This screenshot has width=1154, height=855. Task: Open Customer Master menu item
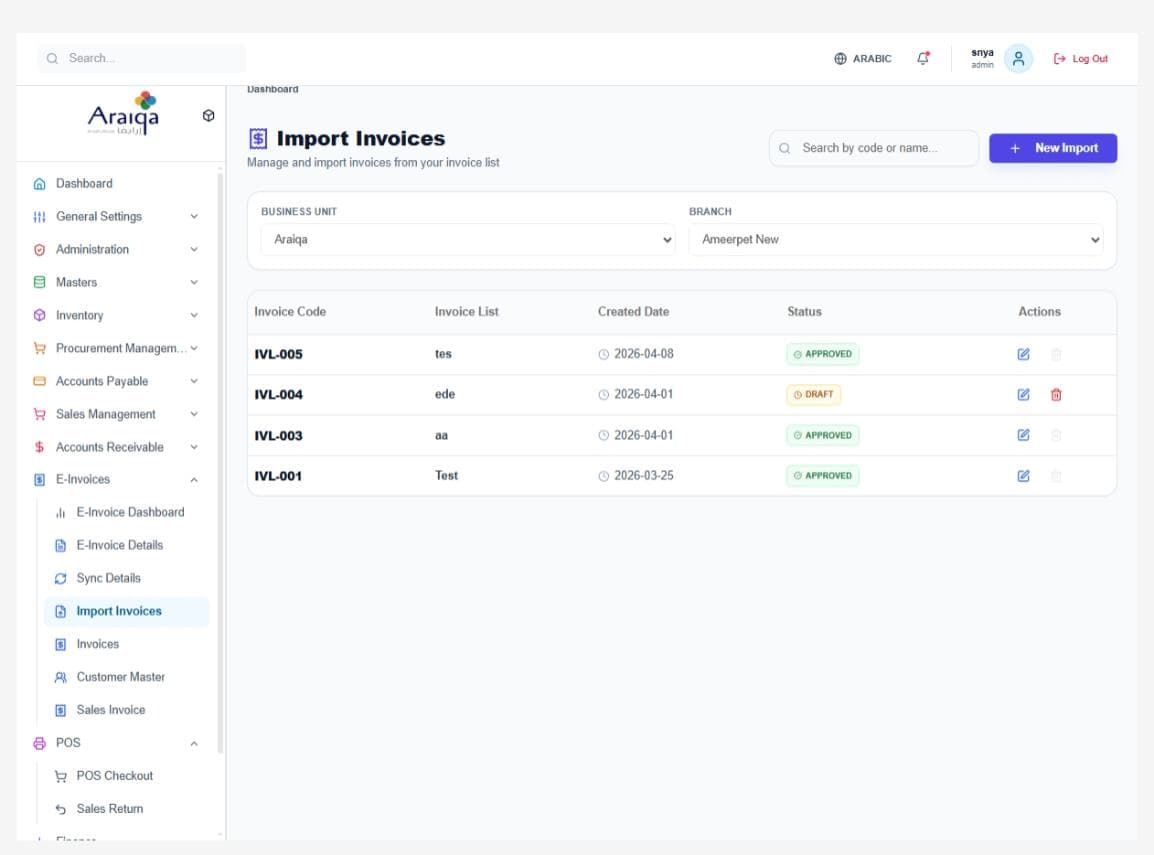pos(127,677)
